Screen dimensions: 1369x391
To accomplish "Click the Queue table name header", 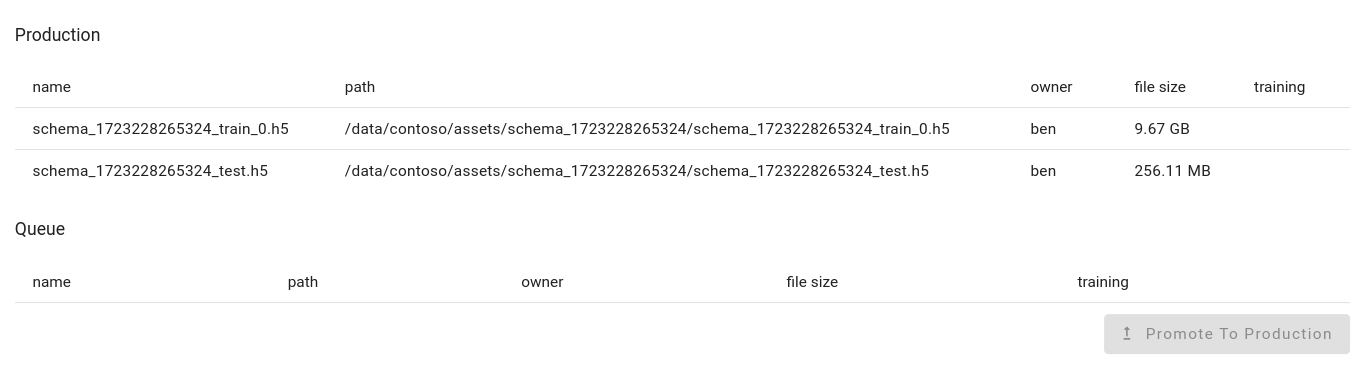I will pyautogui.click(x=52, y=282).
